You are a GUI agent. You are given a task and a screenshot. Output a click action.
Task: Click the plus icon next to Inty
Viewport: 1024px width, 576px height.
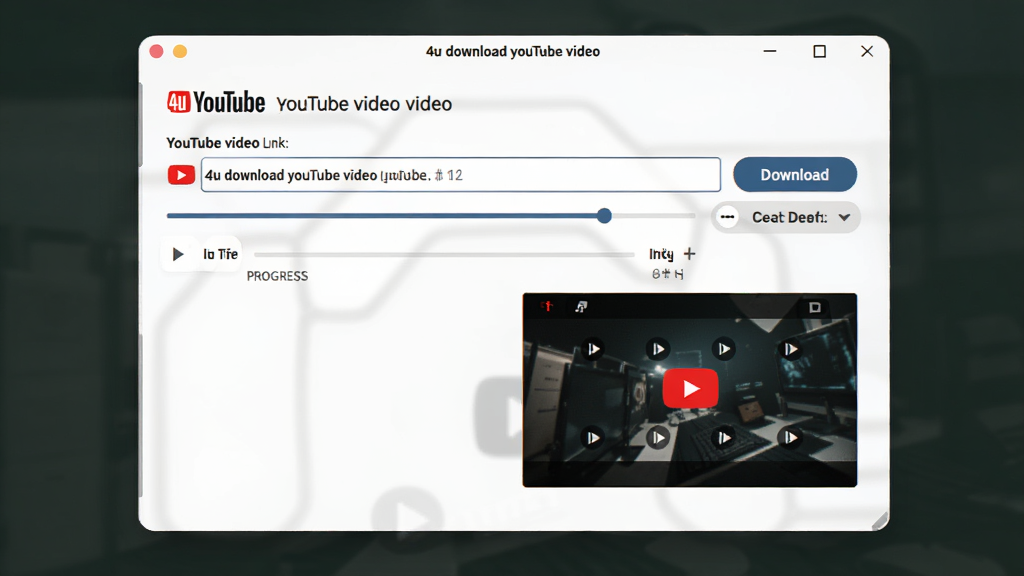(x=689, y=253)
